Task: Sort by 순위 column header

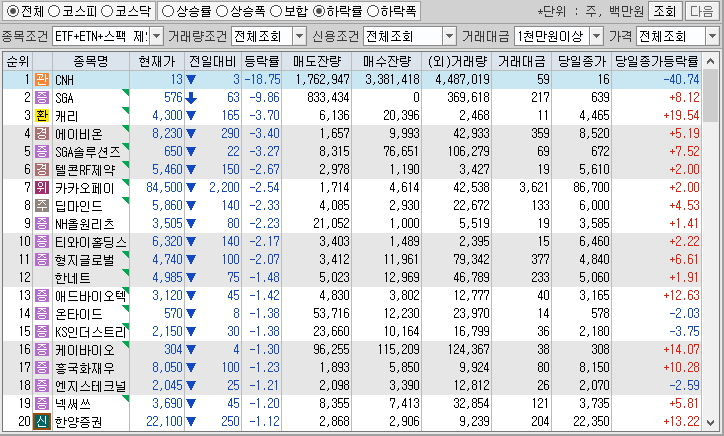Action: 18,61
